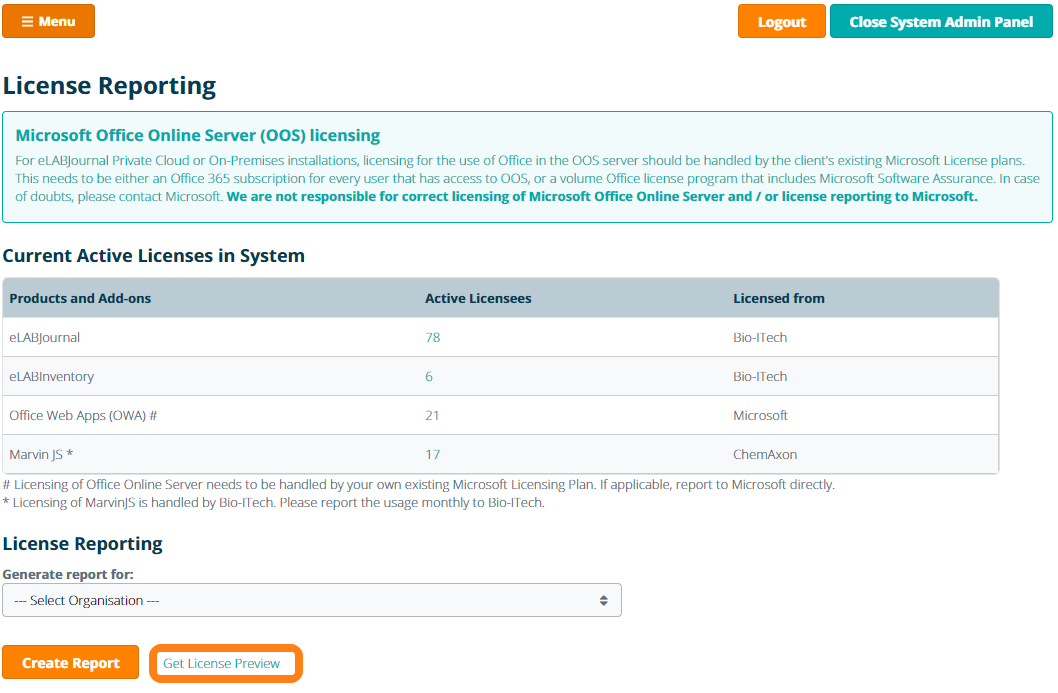The height and width of the screenshot is (693, 1058).
Task: Close the System Admin Panel
Action: pos(940,22)
